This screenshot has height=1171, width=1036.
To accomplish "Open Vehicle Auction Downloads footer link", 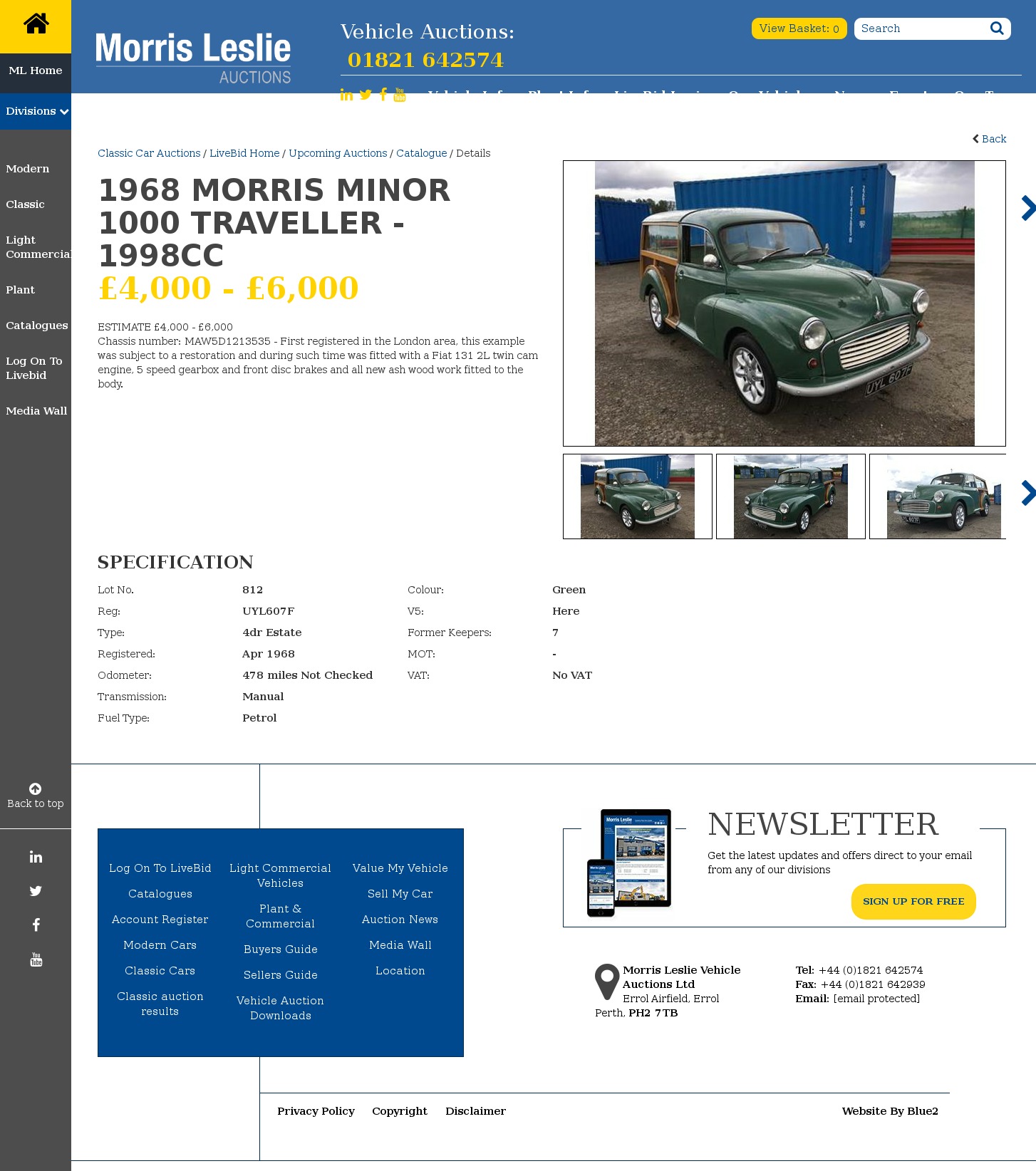I will coord(281,1008).
